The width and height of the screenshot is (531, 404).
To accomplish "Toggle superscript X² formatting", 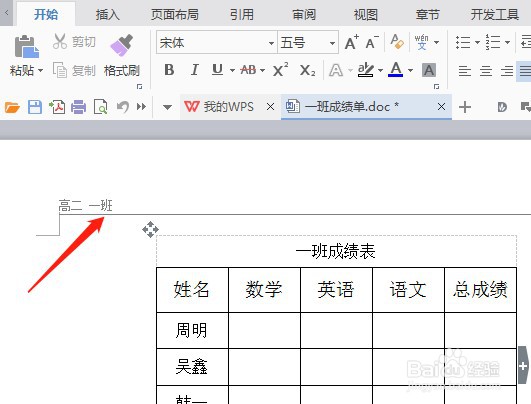I will coord(281,70).
